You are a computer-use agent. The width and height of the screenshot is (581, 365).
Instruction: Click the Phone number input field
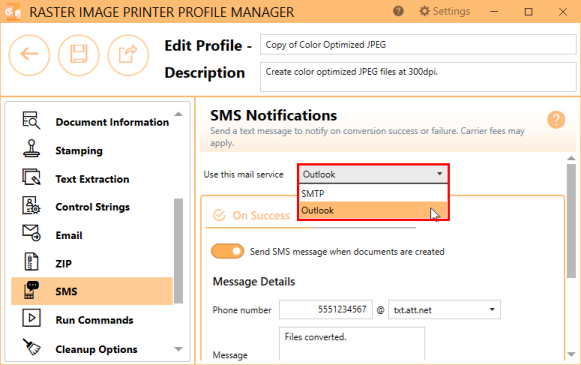click(326, 309)
